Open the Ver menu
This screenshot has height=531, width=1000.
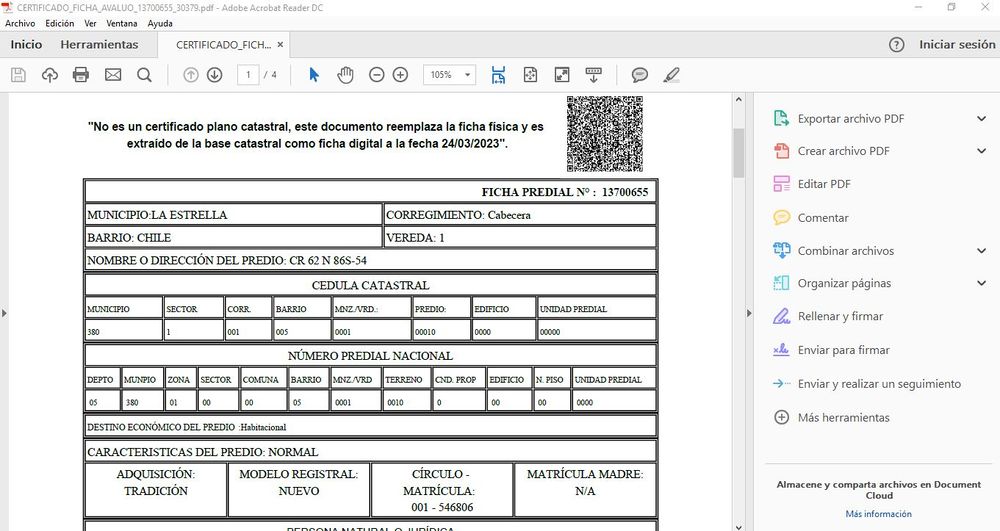click(90, 23)
